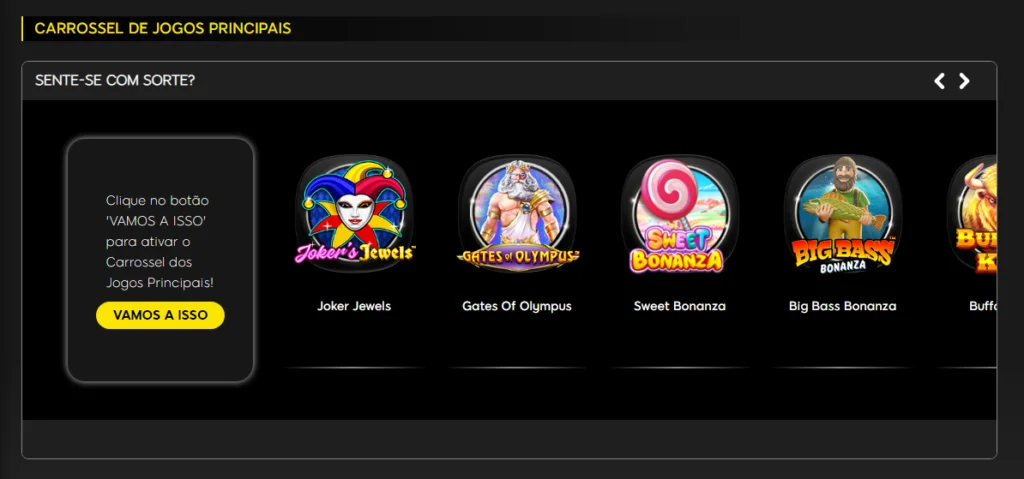Image resolution: width=1024 pixels, height=479 pixels.
Task: Click the carousel activation instruction text
Action: 160,242
